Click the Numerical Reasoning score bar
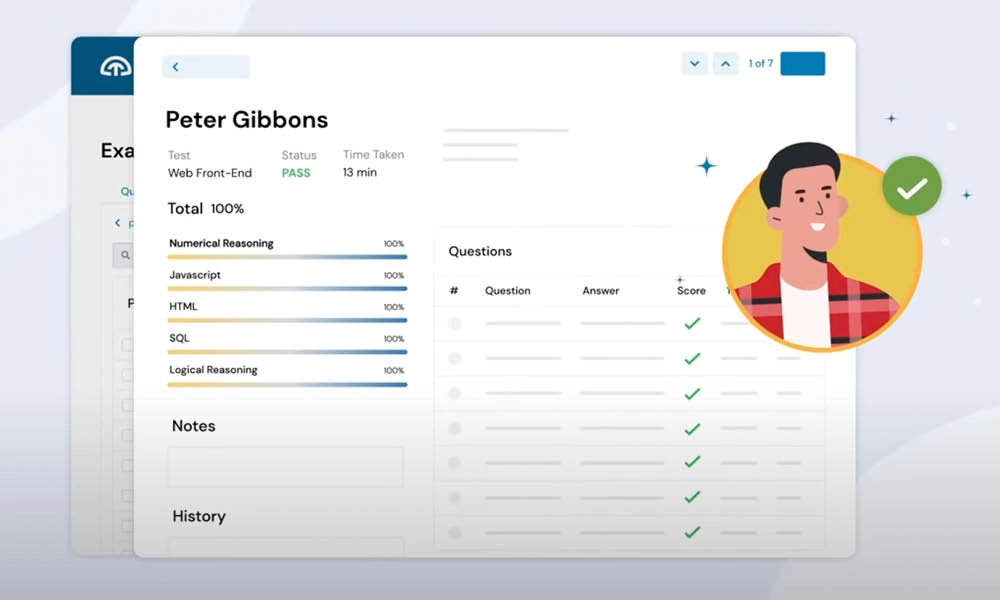The image size is (1000, 600). click(x=287, y=257)
